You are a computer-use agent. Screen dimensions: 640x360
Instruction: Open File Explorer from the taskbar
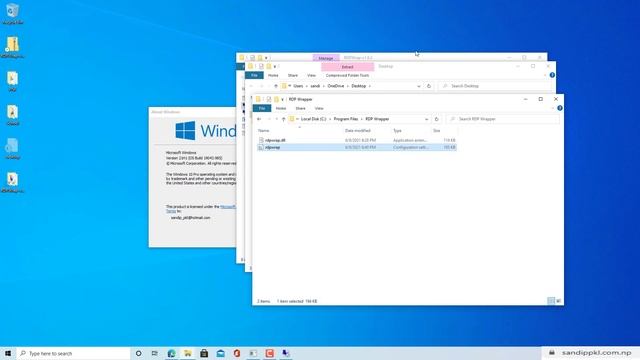(188, 353)
